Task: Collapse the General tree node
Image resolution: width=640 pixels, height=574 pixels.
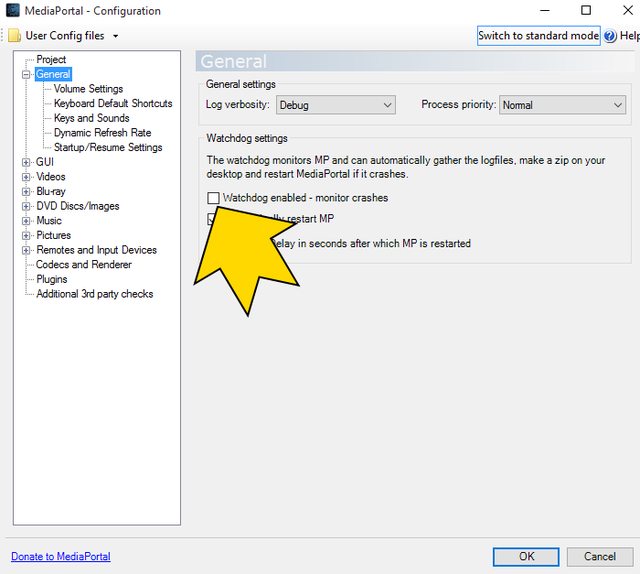Action: click(26, 75)
